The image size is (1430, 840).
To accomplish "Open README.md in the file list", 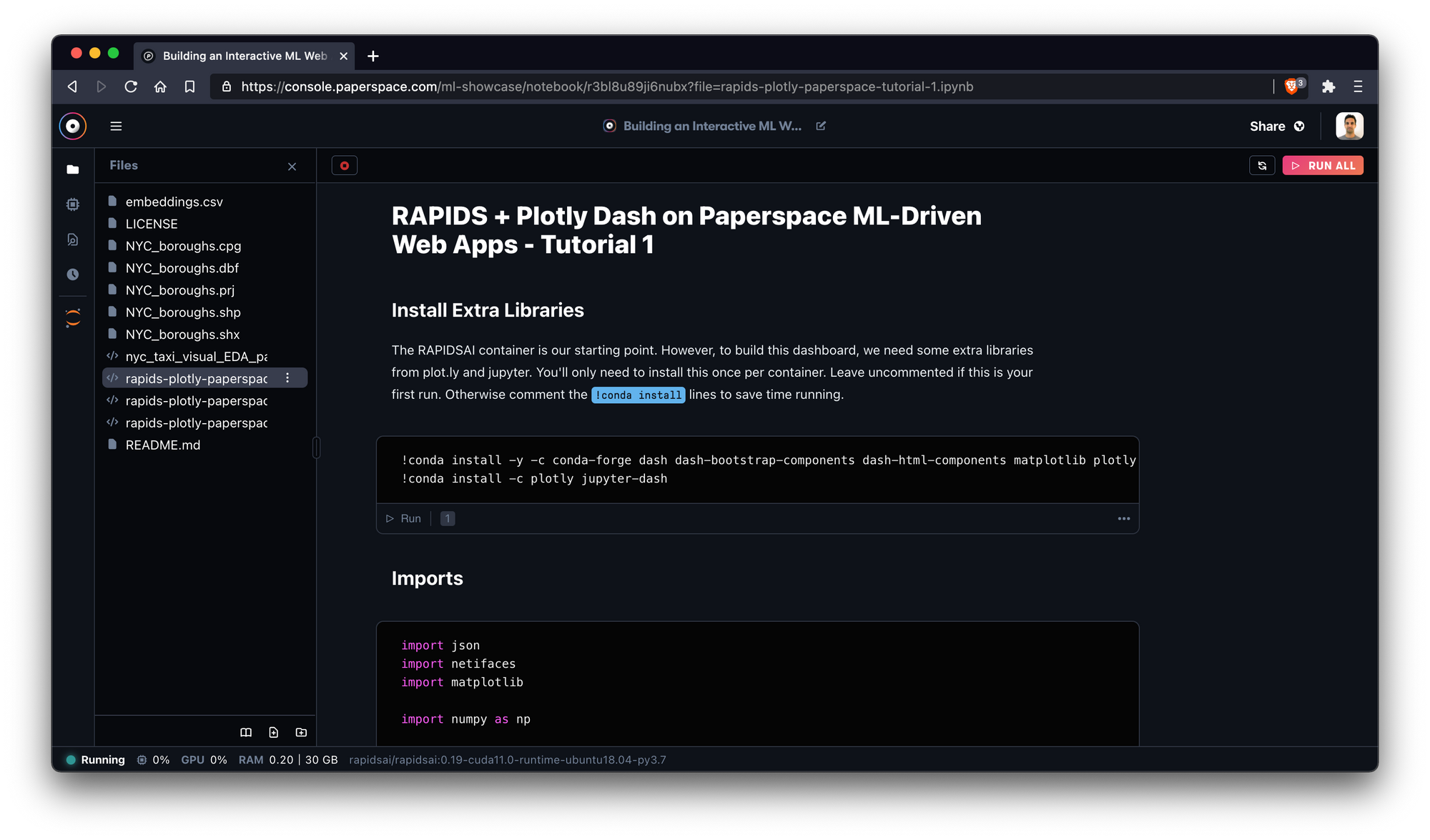I will [162, 445].
